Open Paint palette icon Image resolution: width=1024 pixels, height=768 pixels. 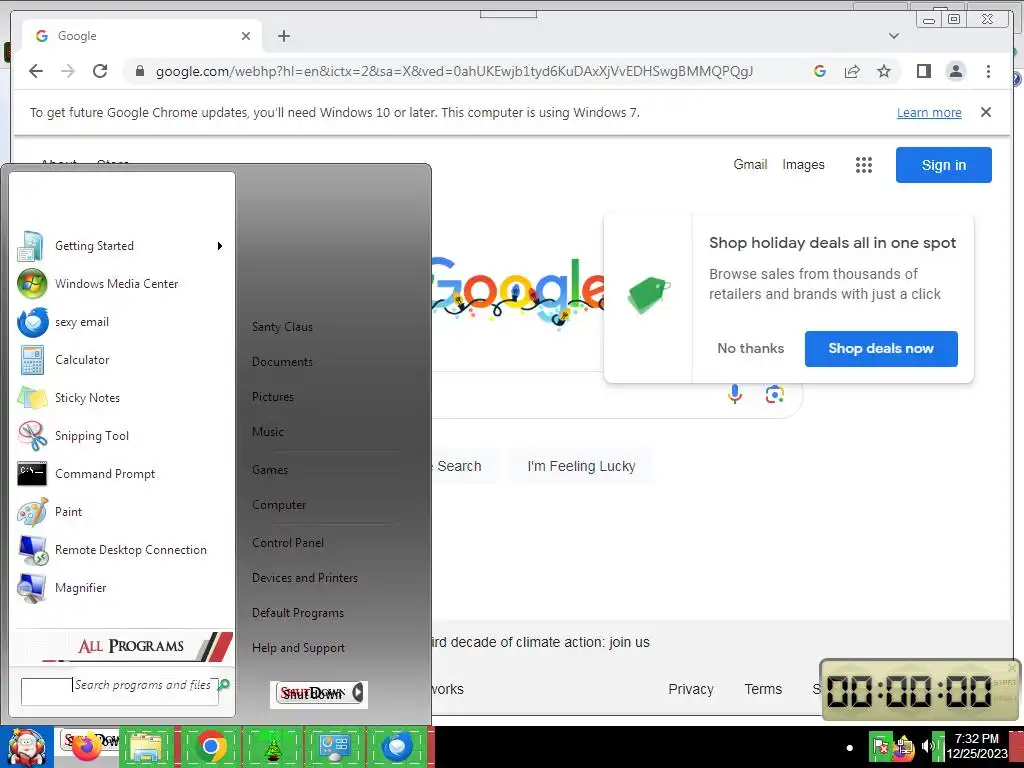tap(32, 511)
